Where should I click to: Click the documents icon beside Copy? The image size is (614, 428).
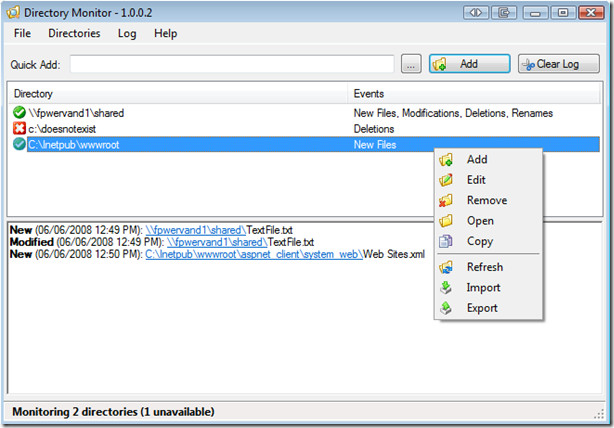[446, 241]
